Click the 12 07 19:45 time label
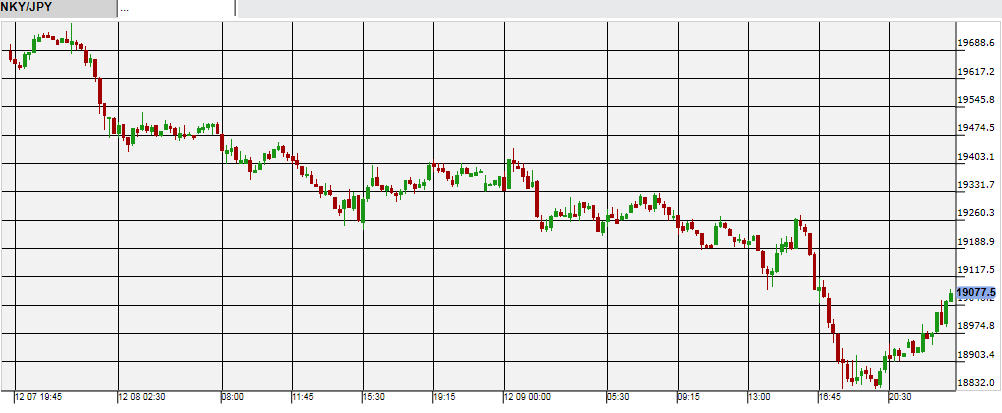1002x413 pixels. (38, 398)
